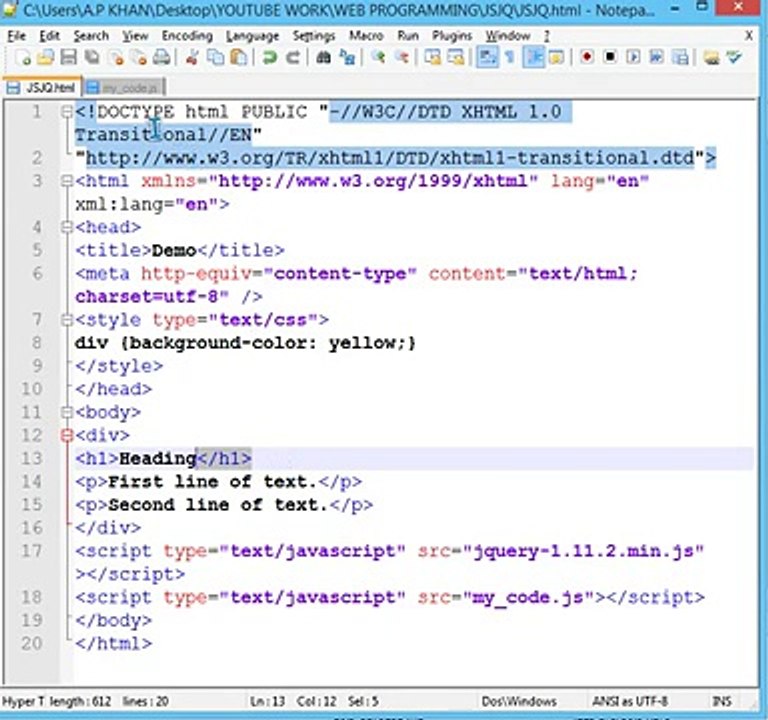This screenshot has height=720, width=768.
Task: Open Find with the binoculars icon
Action: point(323,58)
